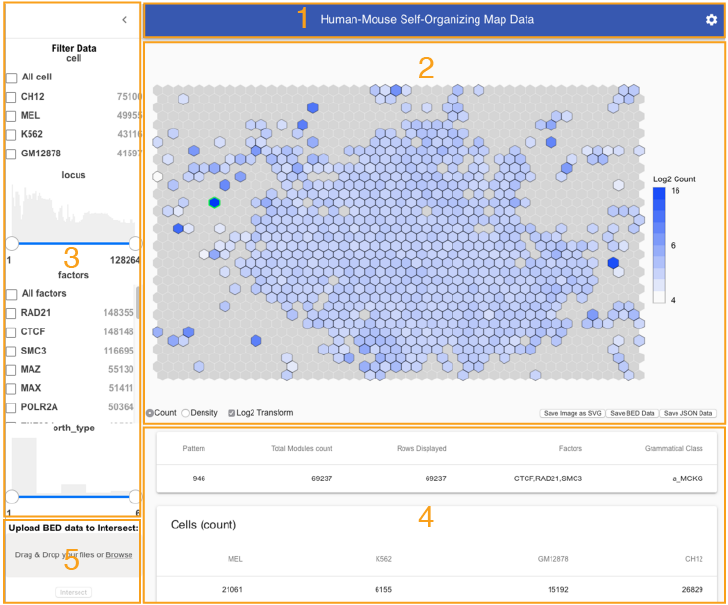This screenshot has width=728, height=605.
Task: Select the green-outlined highlighted hexagon on the map
Action: point(214,202)
